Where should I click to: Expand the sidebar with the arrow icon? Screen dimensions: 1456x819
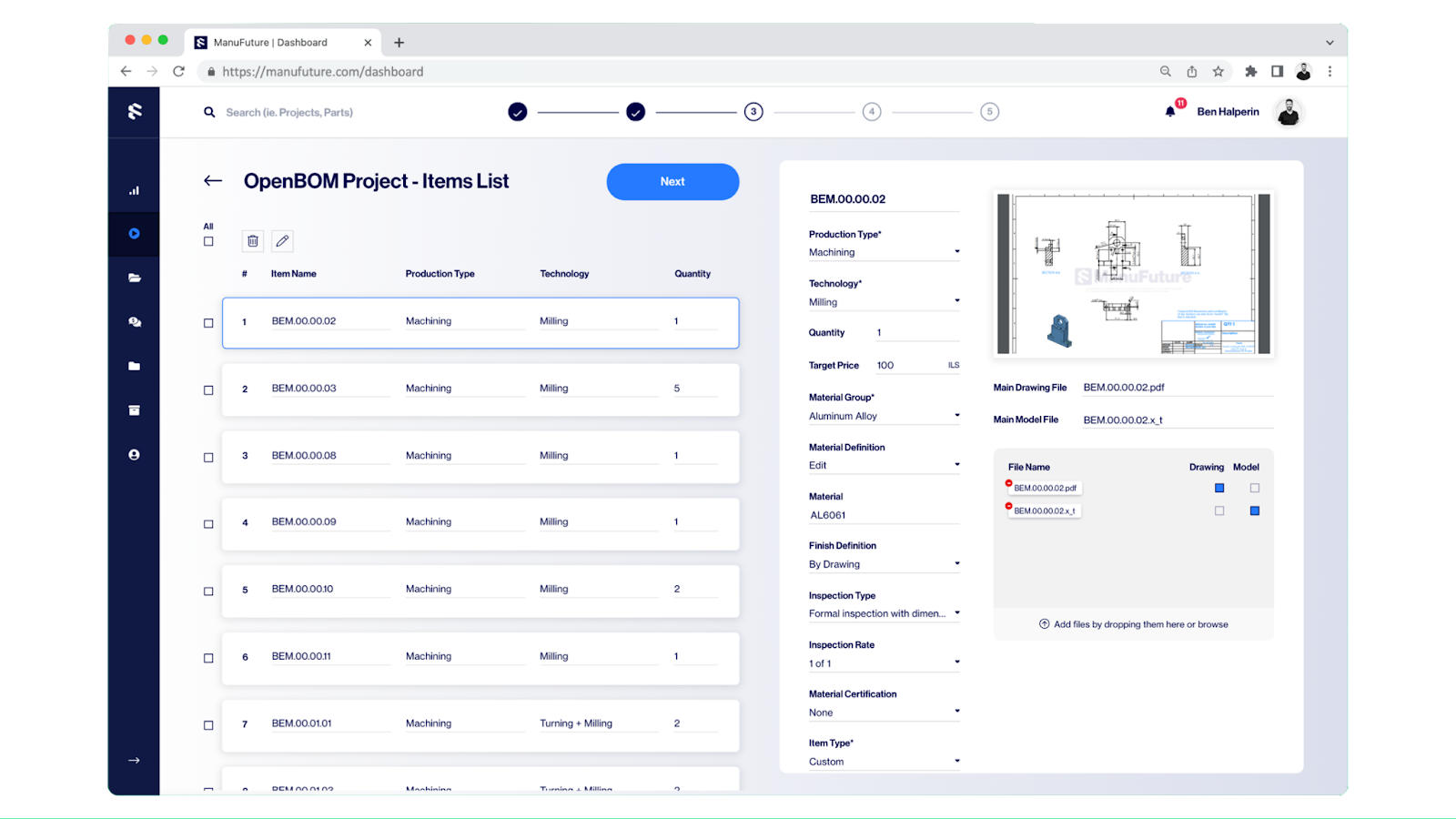click(x=134, y=760)
